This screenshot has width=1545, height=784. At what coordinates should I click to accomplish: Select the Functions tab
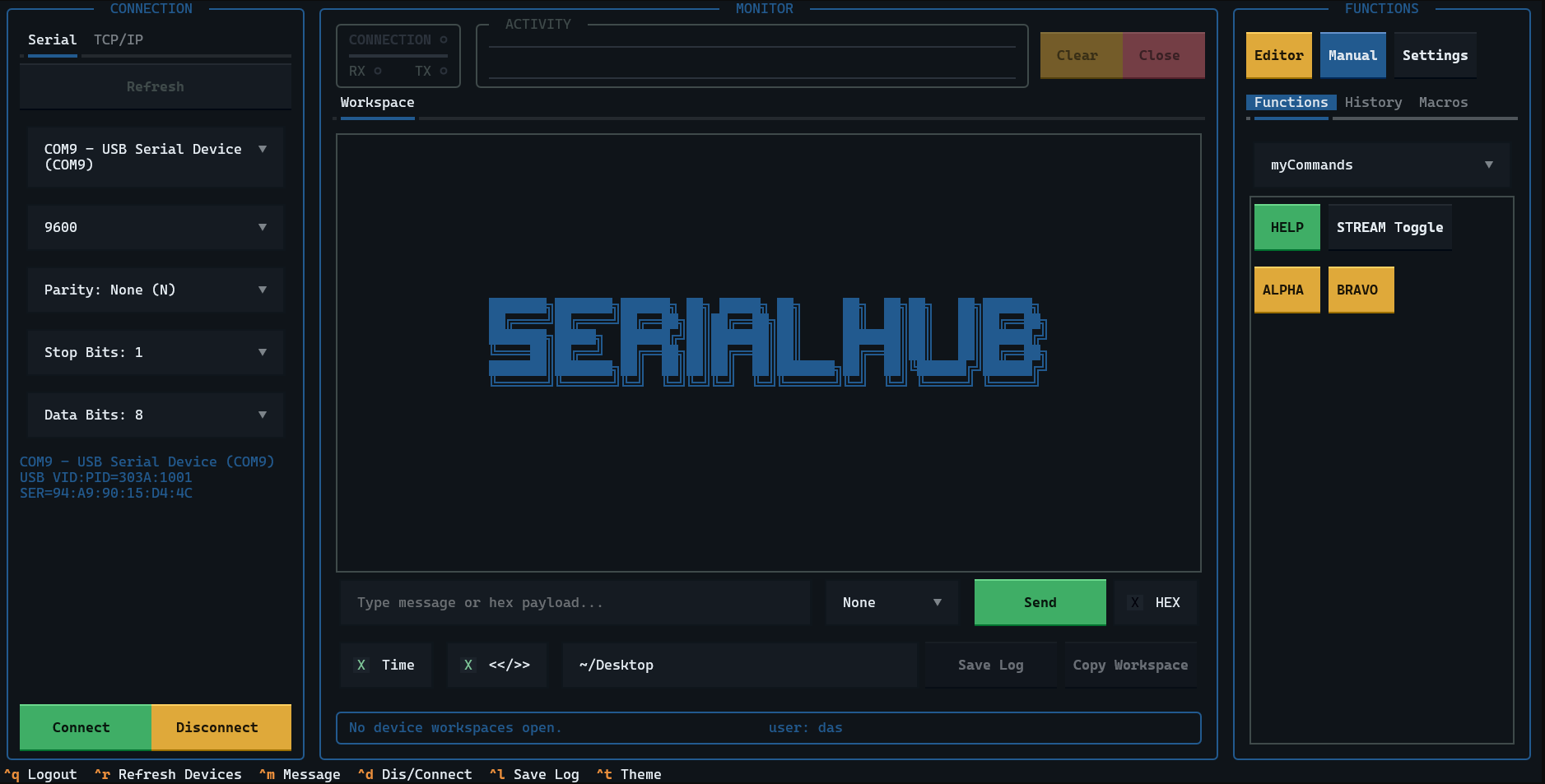click(1291, 102)
